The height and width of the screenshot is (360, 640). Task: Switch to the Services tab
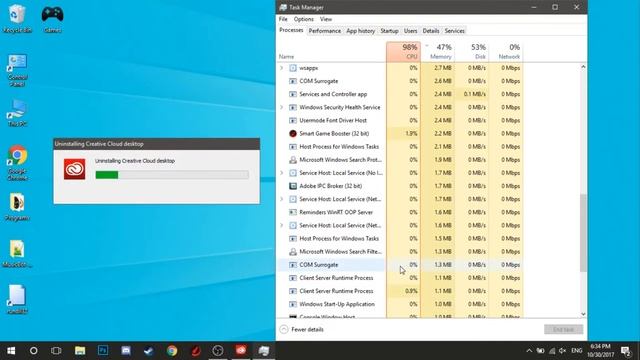pyautogui.click(x=454, y=31)
